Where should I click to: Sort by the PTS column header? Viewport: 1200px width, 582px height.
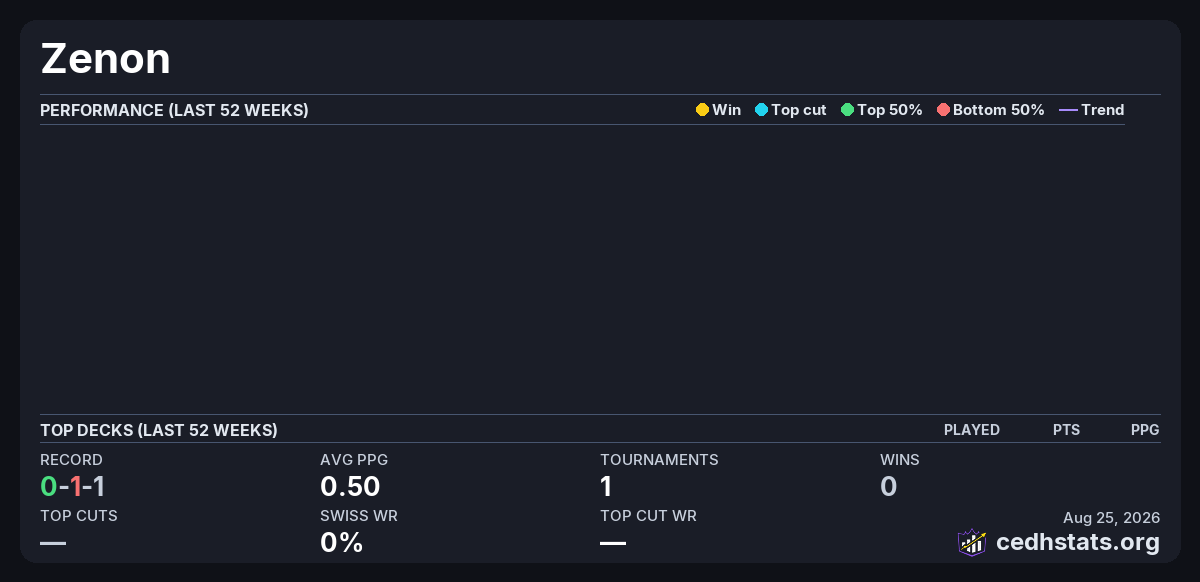click(x=1066, y=430)
